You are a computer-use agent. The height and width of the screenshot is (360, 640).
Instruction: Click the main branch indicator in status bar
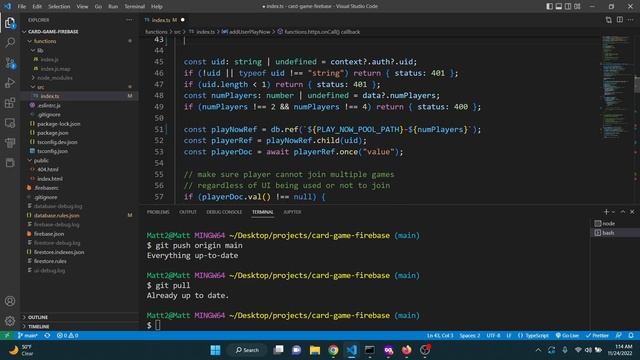click(27, 336)
